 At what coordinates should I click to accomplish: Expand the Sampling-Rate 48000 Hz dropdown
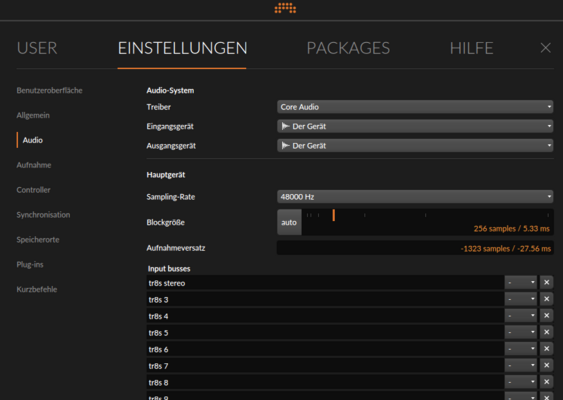coord(415,196)
